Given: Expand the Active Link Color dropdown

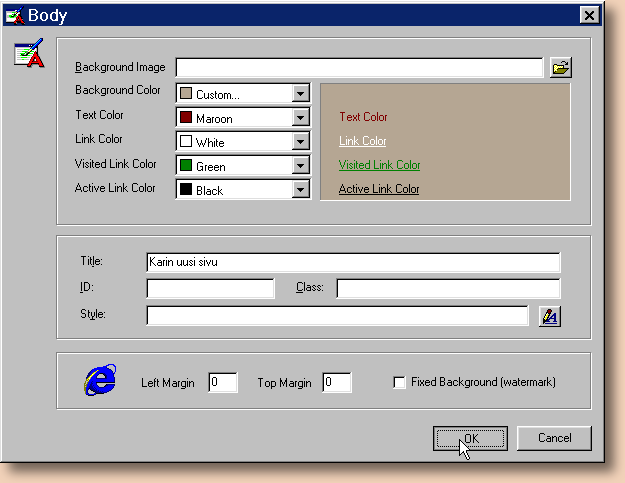Looking at the screenshot, I should click(x=300, y=190).
